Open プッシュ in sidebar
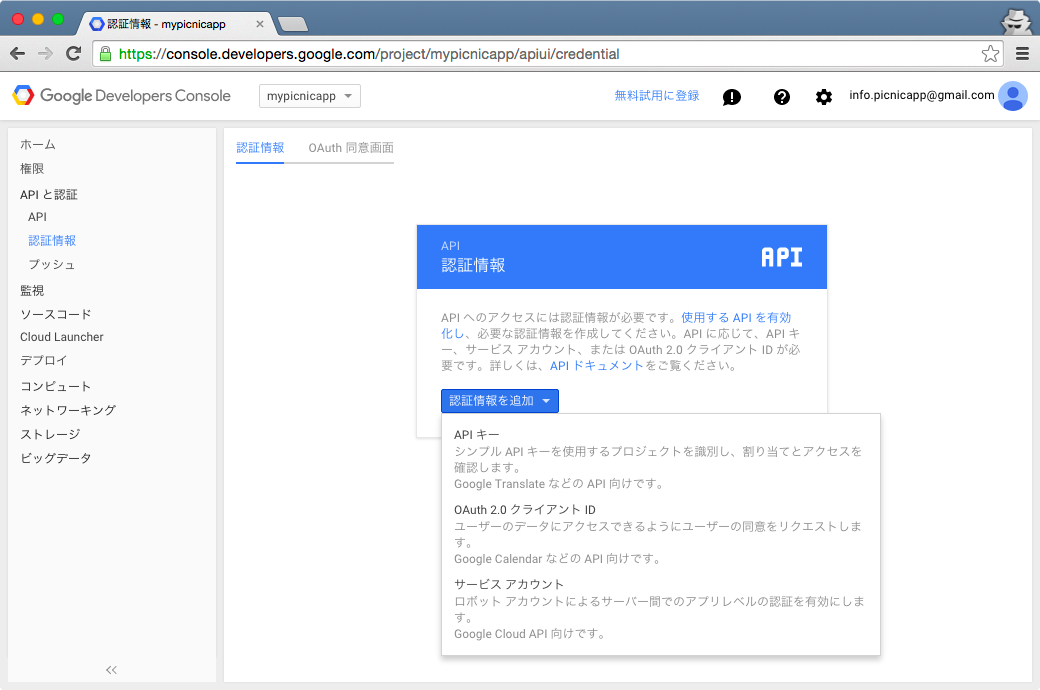 pos(52,264)
